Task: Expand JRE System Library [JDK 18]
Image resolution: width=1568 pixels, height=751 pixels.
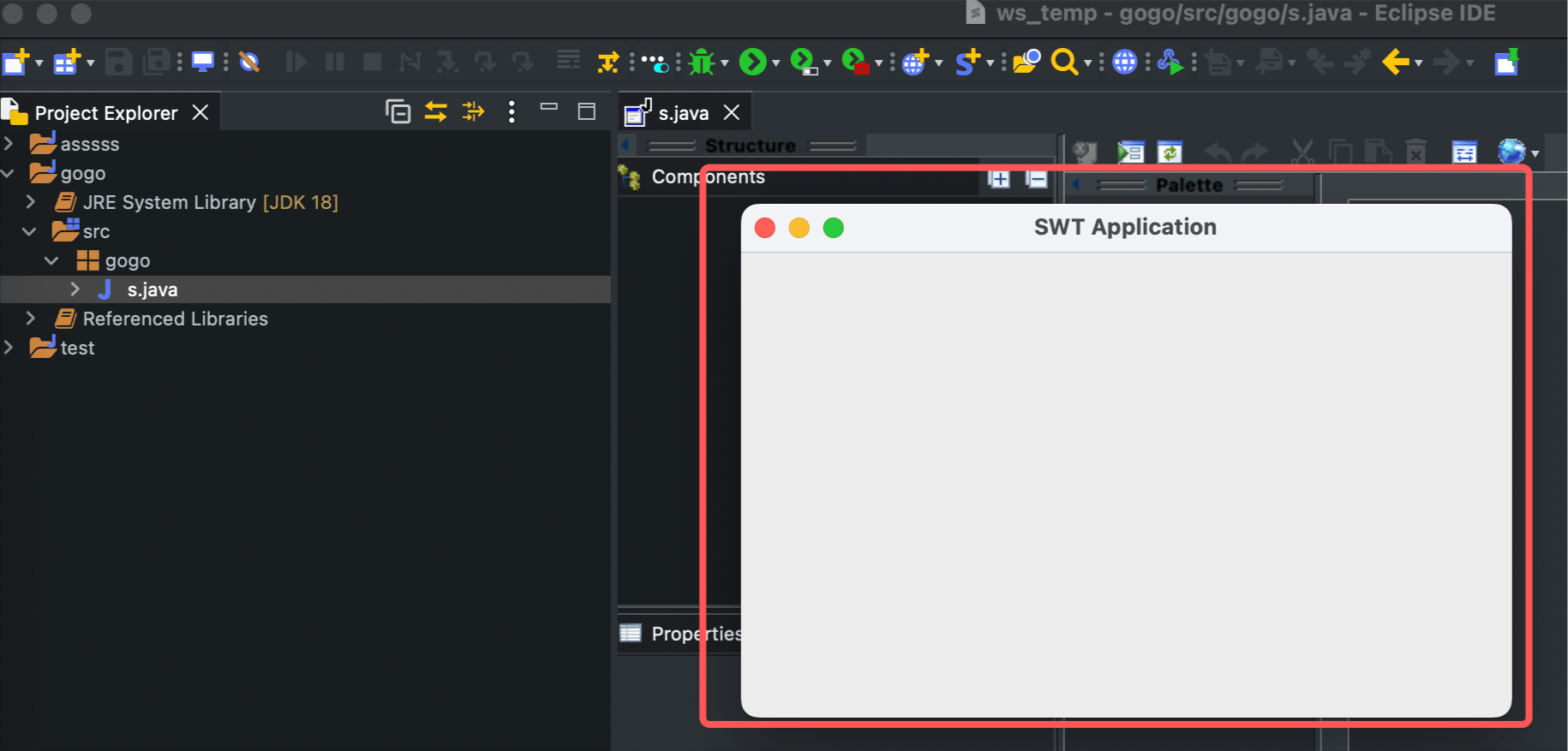Action: click(31, 202)
